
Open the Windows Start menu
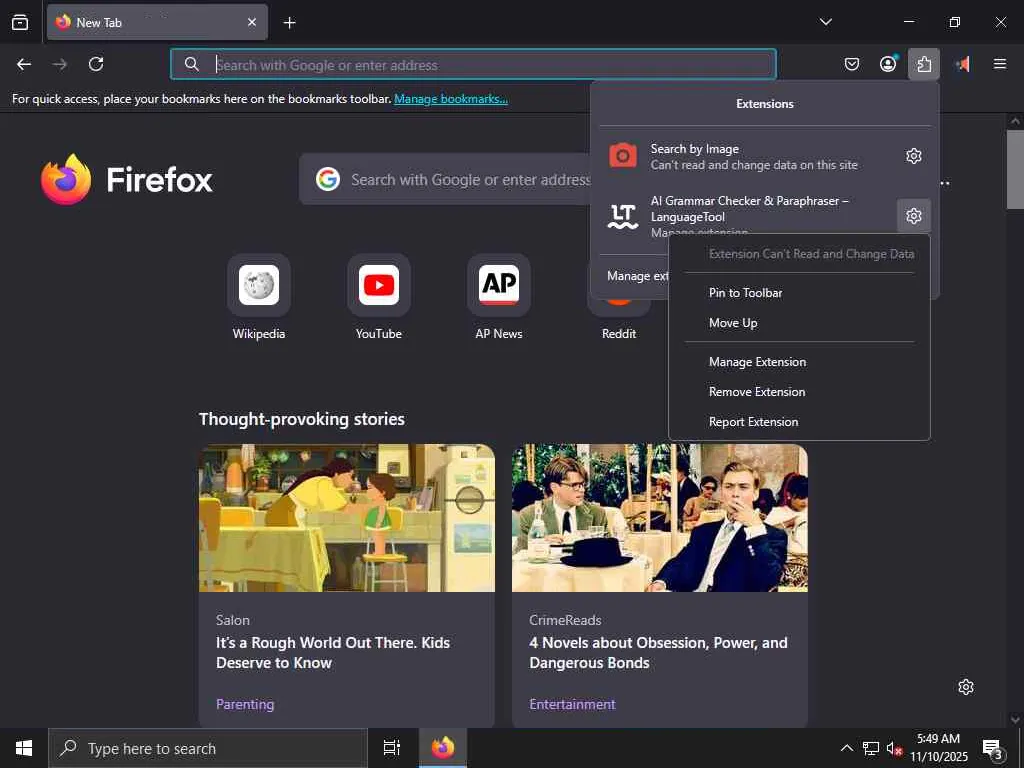[24, 748]
